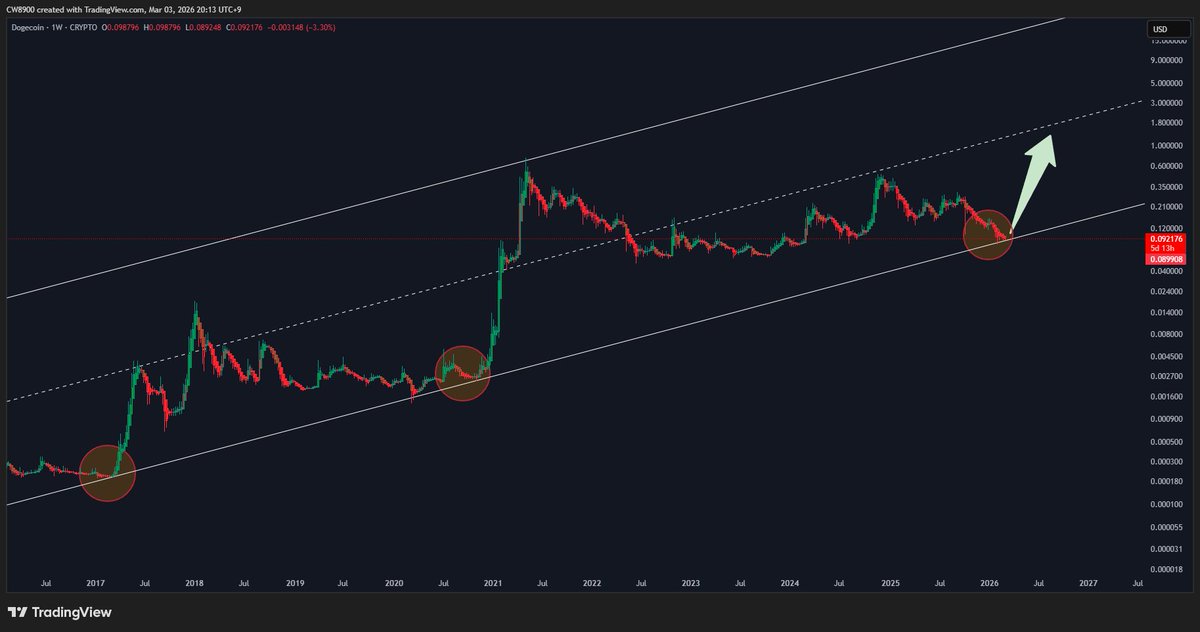The width and height of the screenshot is (1200, 632).
Task: Click the 2023 time axis label
Action: click(x=690, y=582)
